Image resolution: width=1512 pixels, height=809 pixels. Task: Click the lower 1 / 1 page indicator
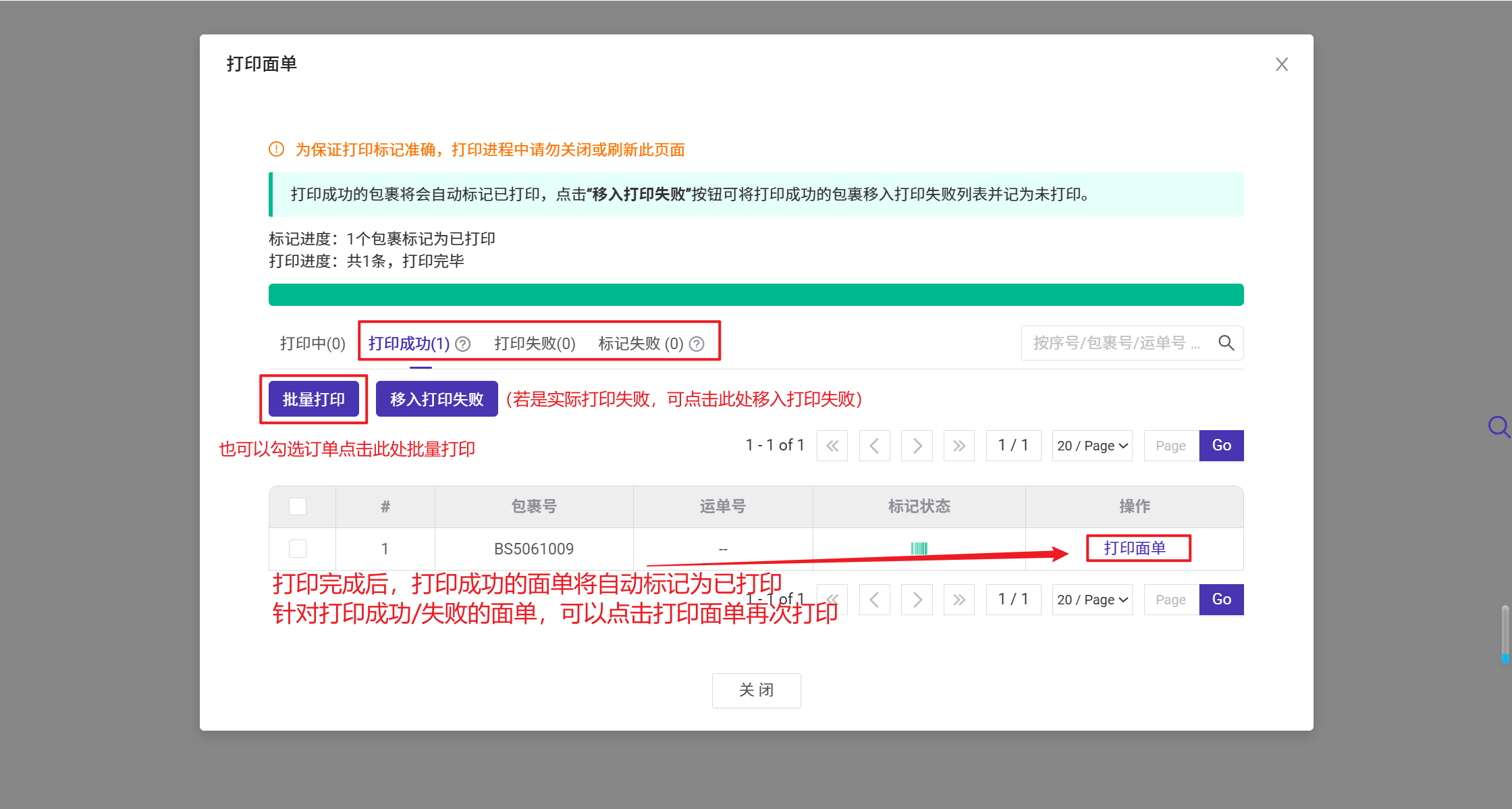(x=1013, y=600)
